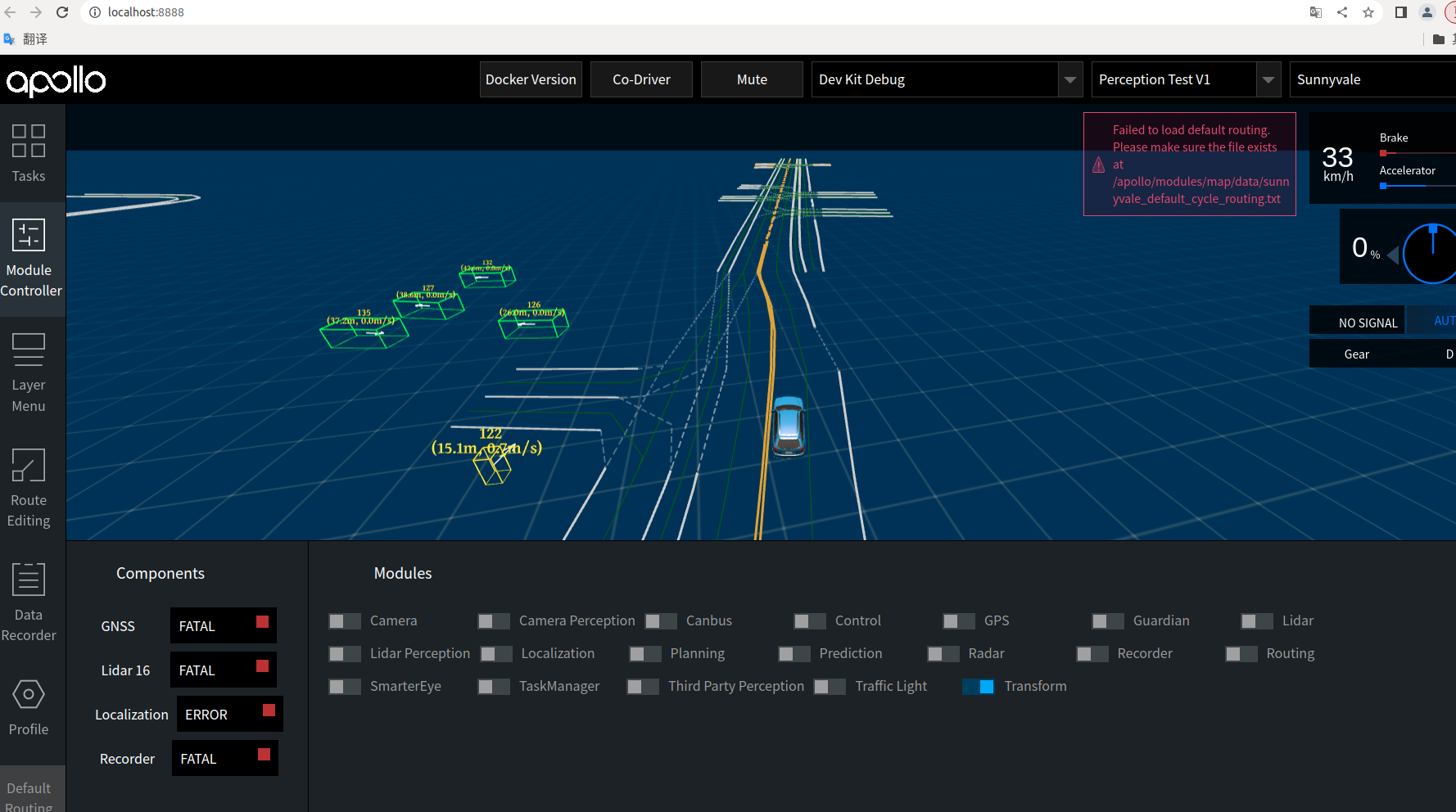
Task: Click the translate icon in address bar
Action: [1316, 12]
